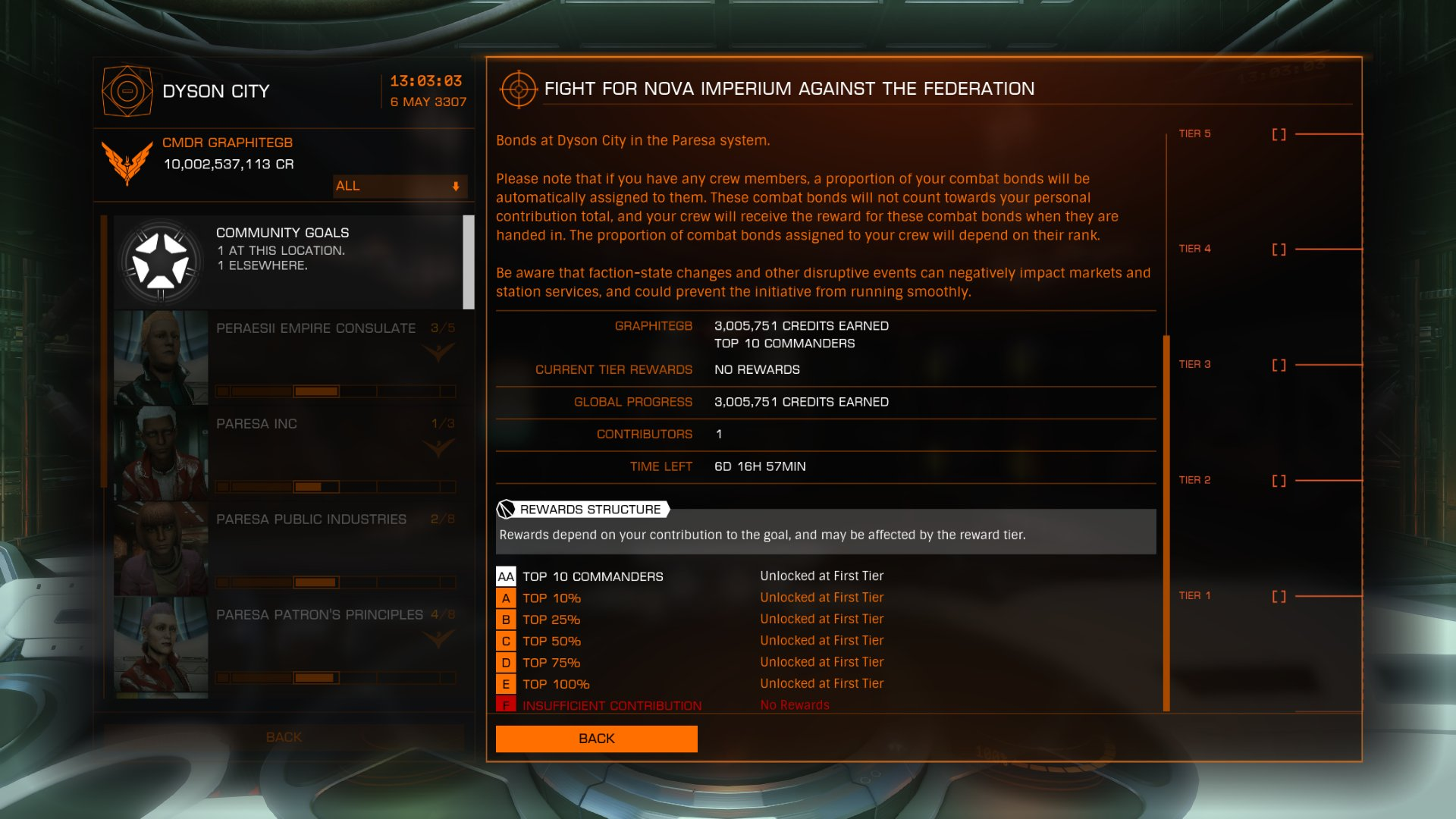Click the Fight for Nova Imperium title

pyautogui.click(x=789, y=89)
